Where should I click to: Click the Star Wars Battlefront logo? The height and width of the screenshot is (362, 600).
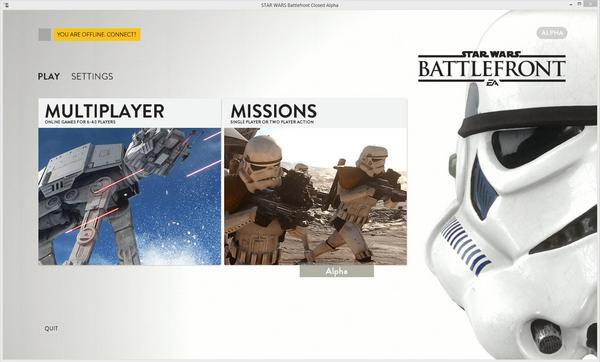(x=492, y=68)
